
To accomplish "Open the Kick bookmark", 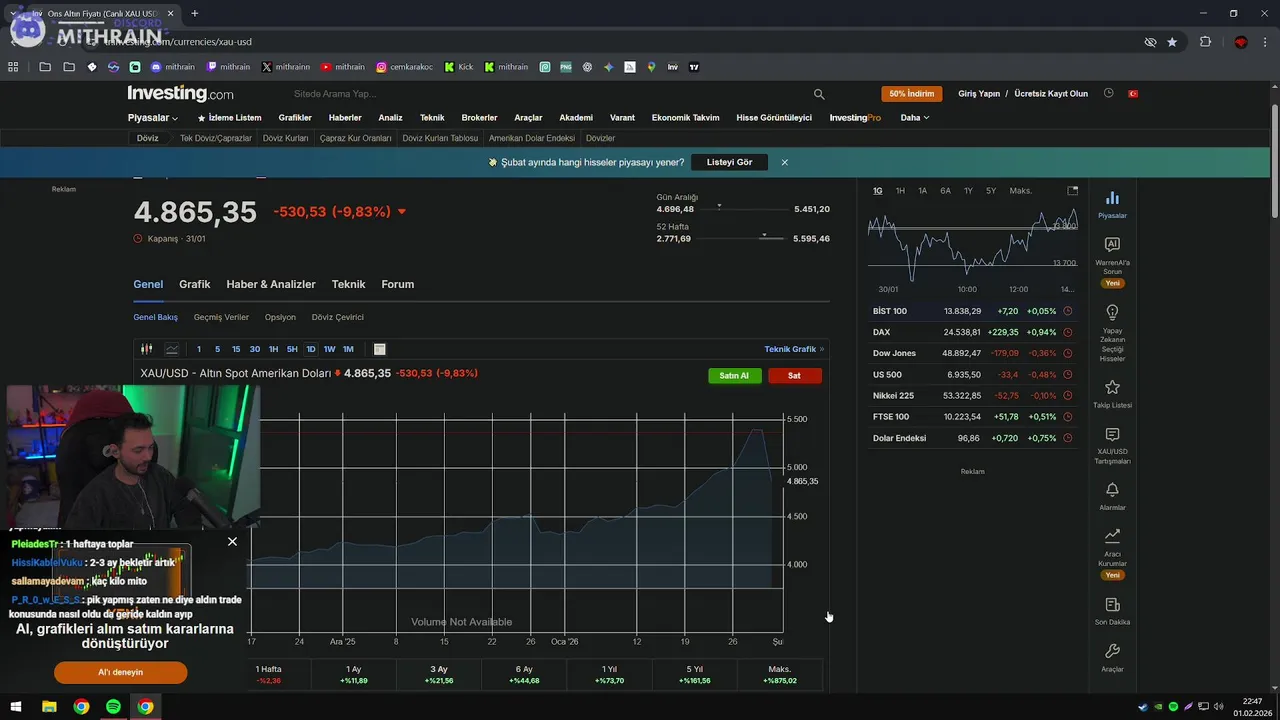I will pos(459,67).
